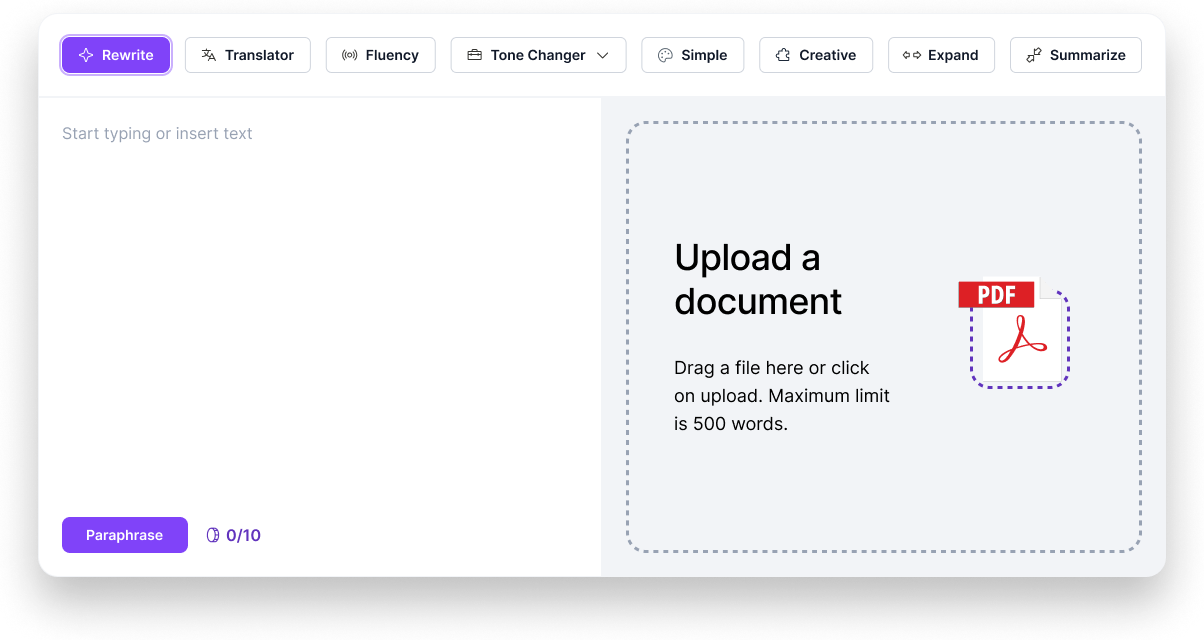Open the PDF upload icon in the drop zone

click(1017, 332)
